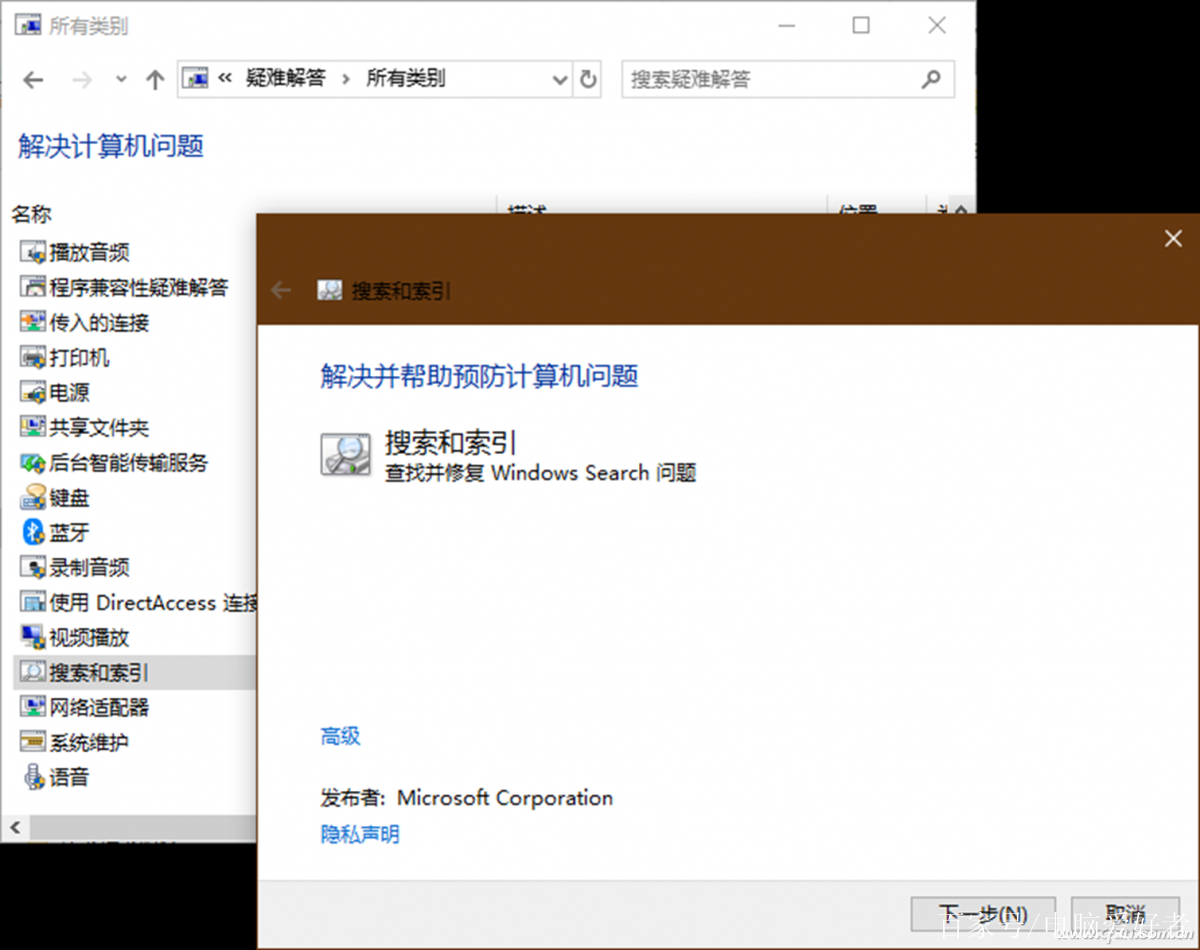
Task: Sort by the 名称 column header
Action: 32,214
